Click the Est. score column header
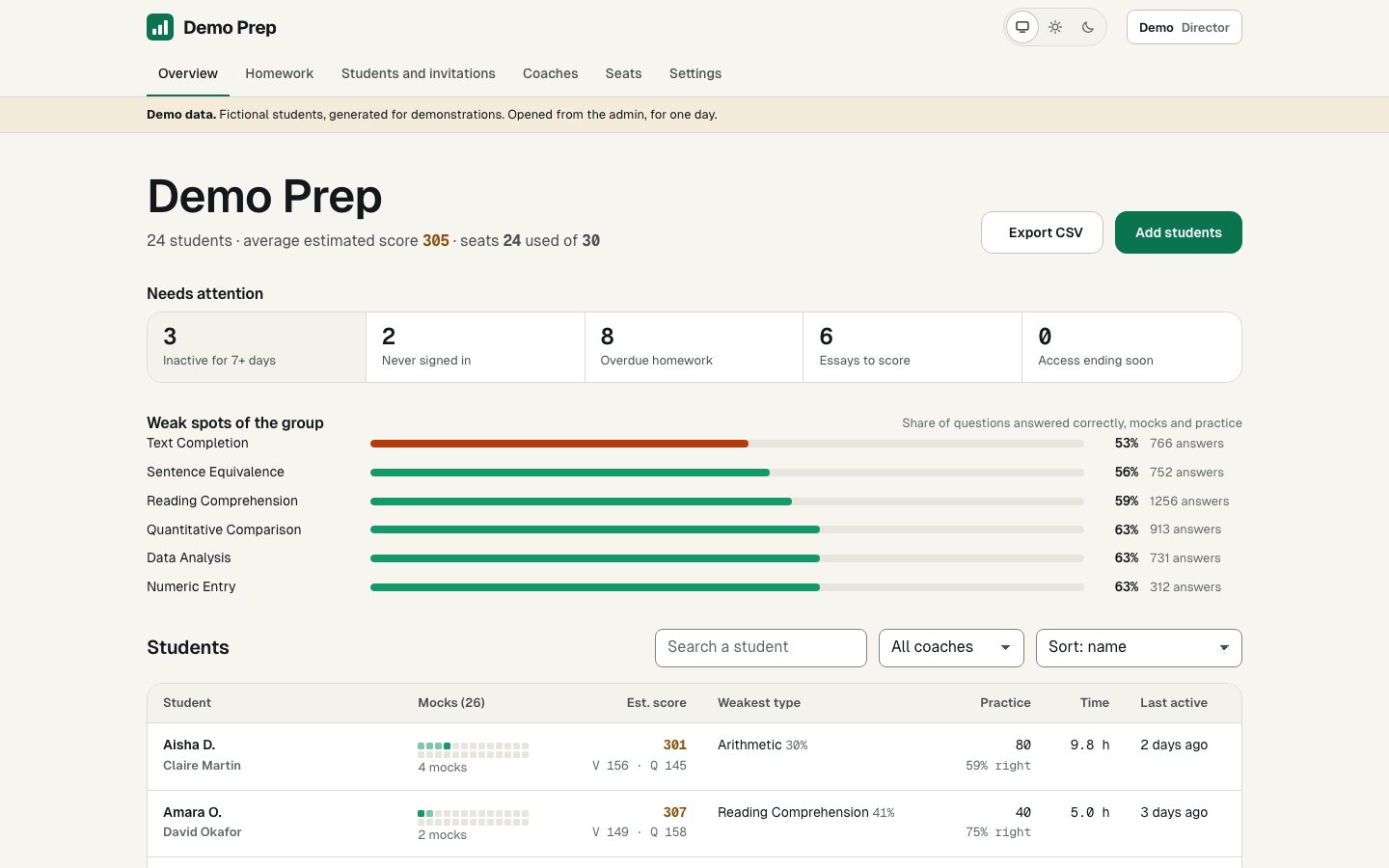Image resolution: width=1389 pixels, height=868 pixels. pos(657,703)
